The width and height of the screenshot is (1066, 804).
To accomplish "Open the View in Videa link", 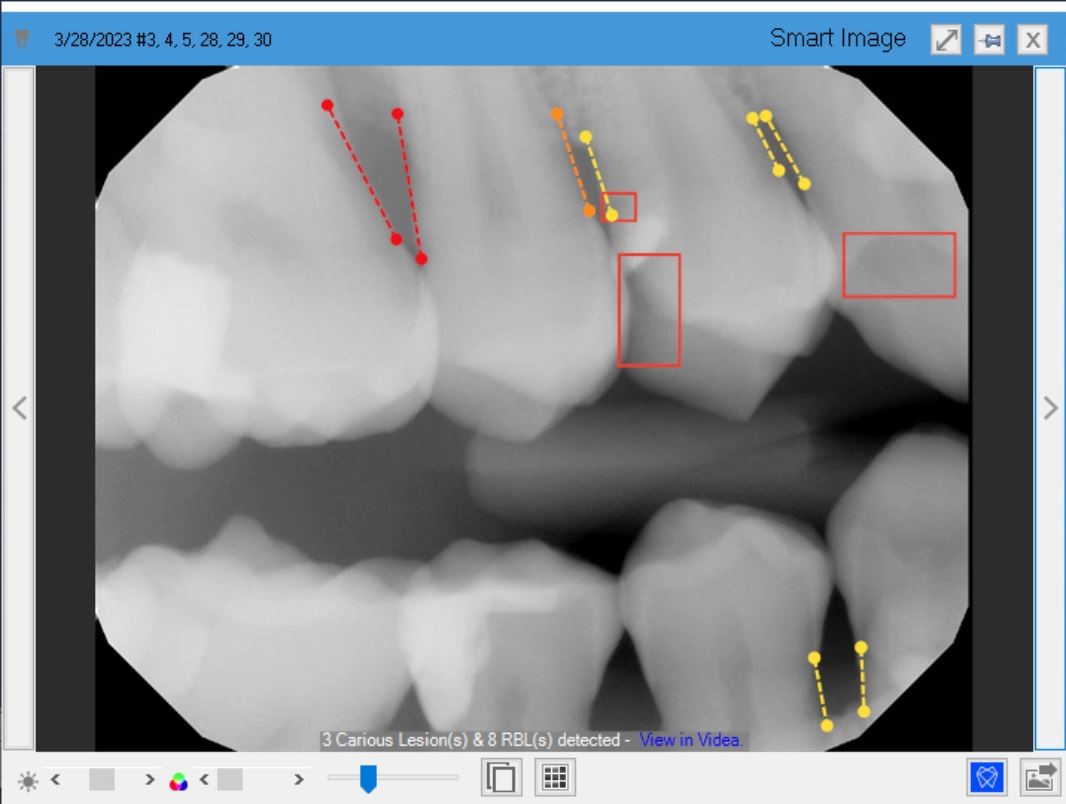I will click(x=690, y=739).
